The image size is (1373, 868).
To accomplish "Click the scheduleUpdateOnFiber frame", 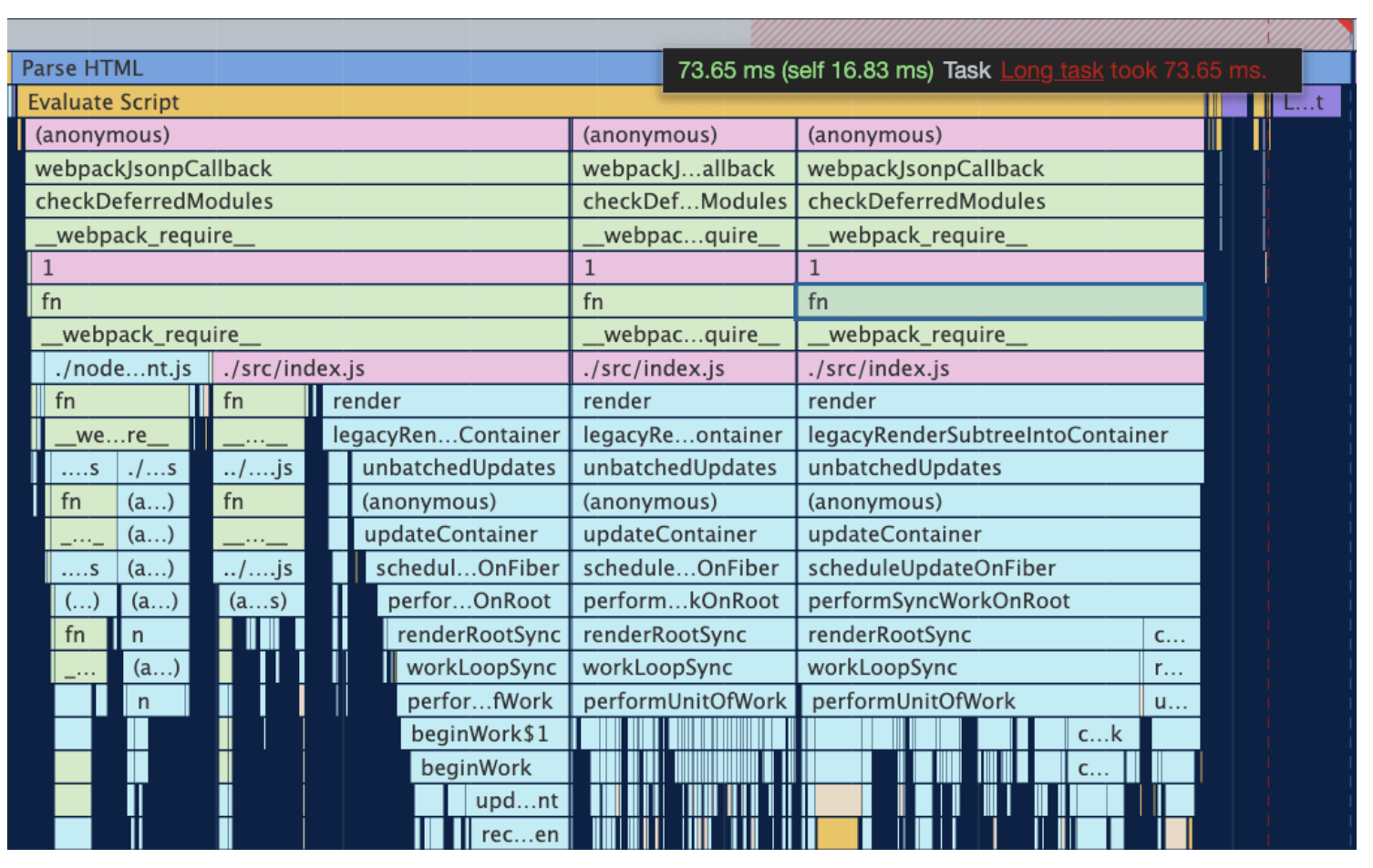I will (x=999, y=568).
